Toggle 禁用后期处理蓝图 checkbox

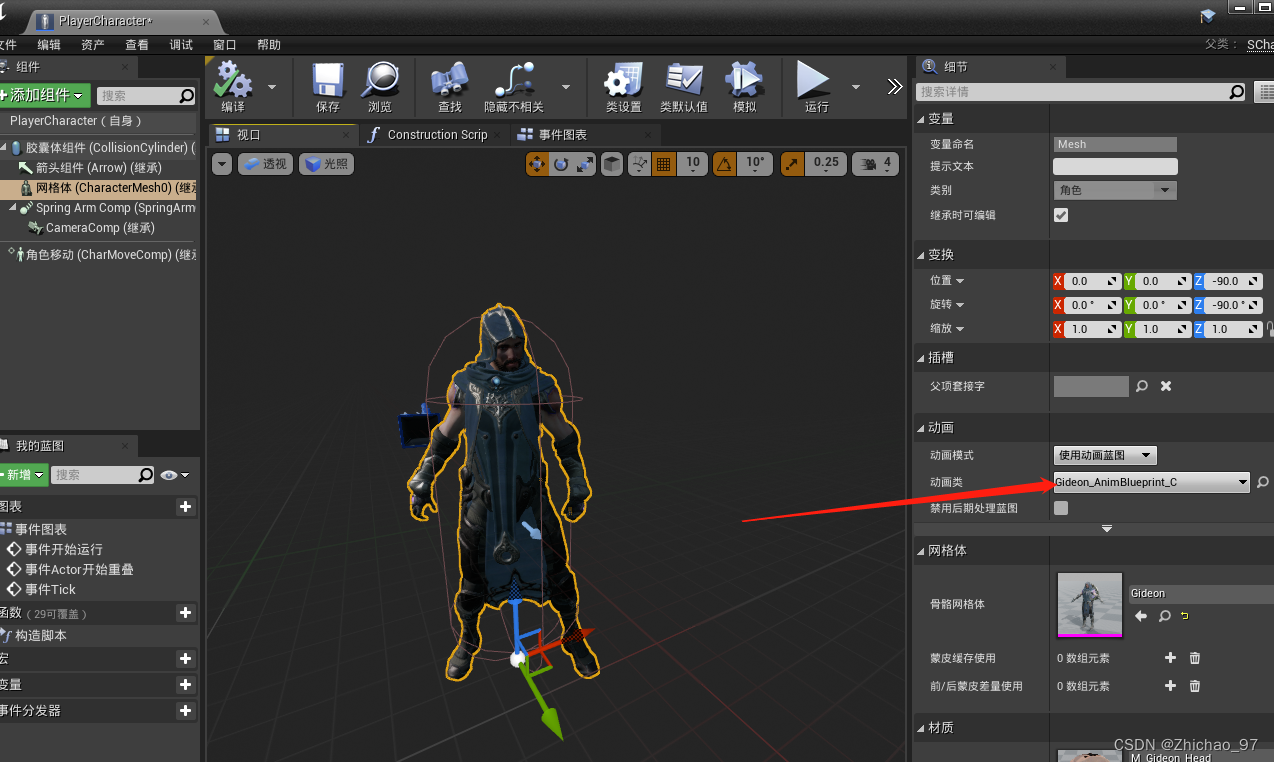[x=1061, y=508]
